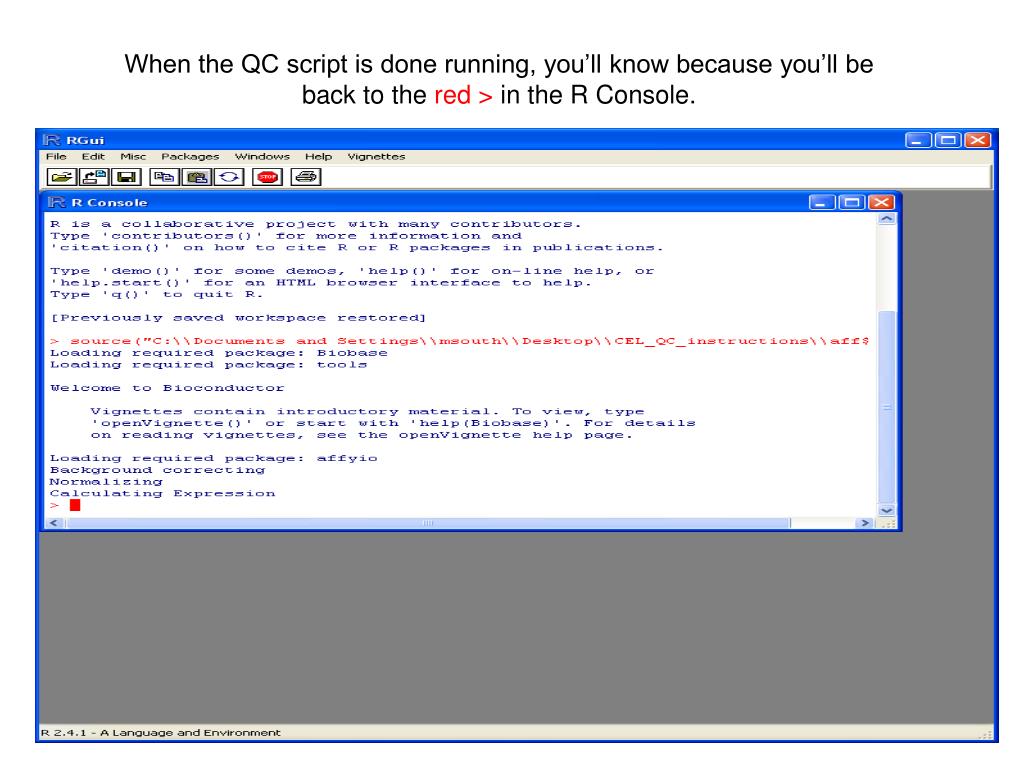This screenshot has height=768, width=1024.
Task: Click '[Previously saved workspace restored]' line
Action: coord(238,317)
